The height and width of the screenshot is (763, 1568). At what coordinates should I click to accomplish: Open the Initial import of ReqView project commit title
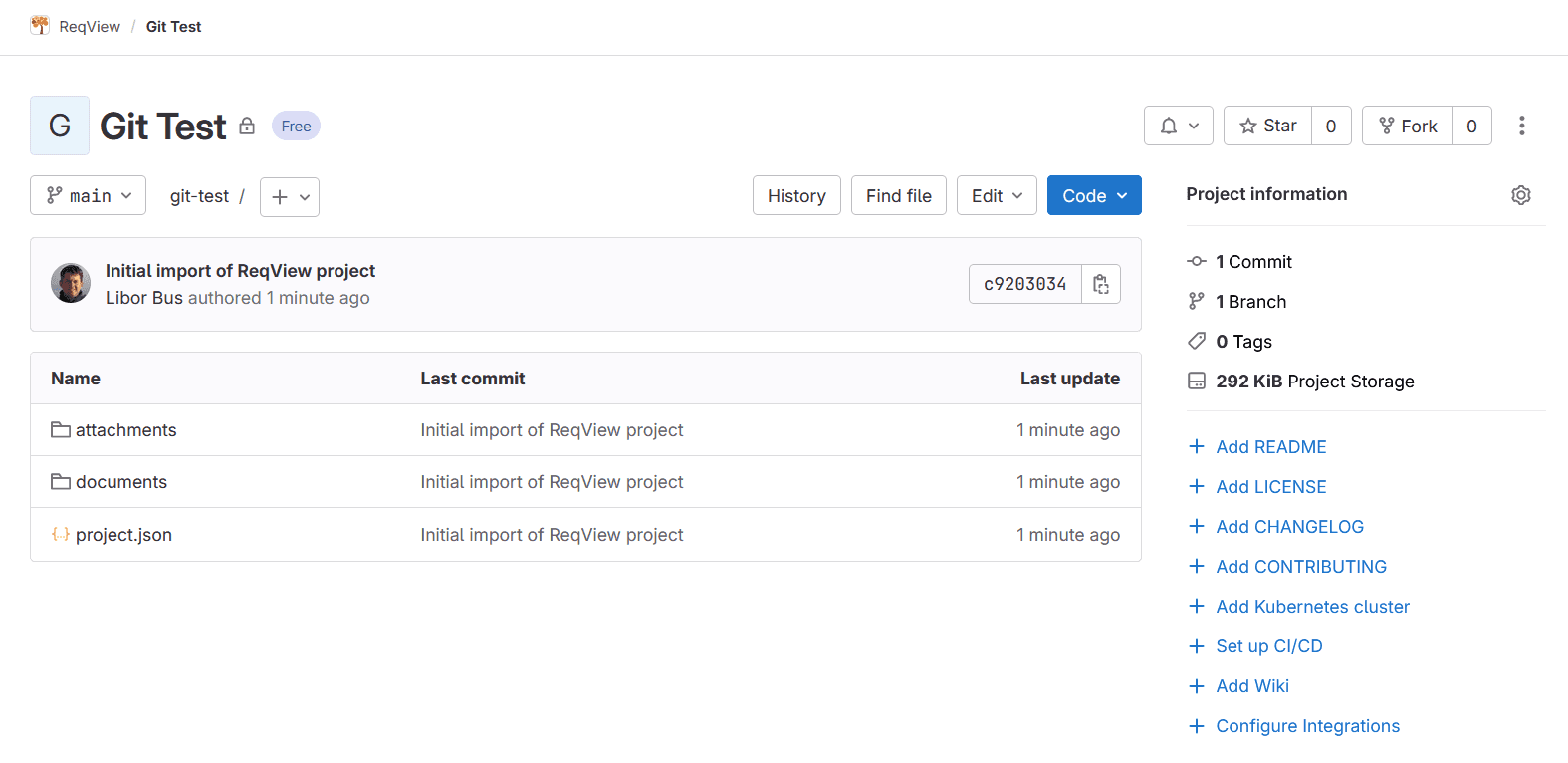[x=240, y=271]
